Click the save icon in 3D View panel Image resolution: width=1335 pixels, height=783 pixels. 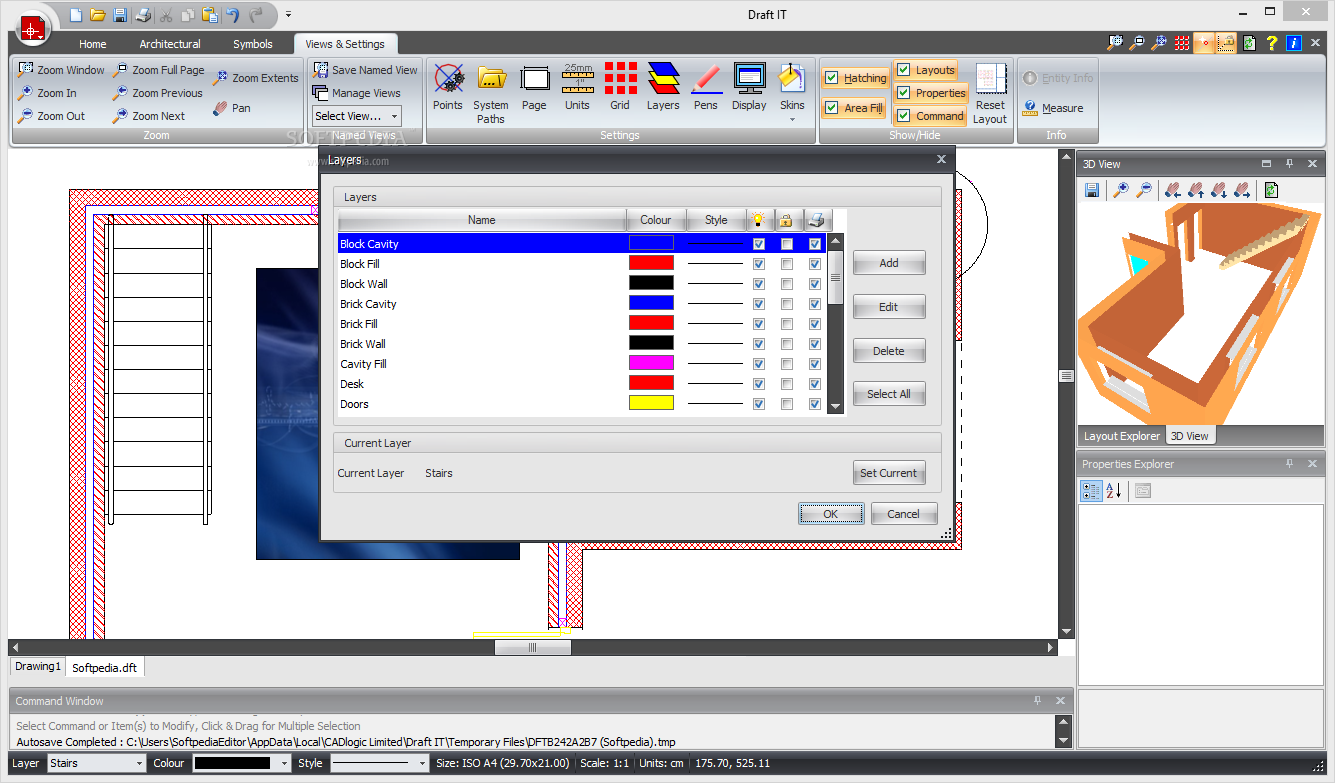coord(1092,189)
